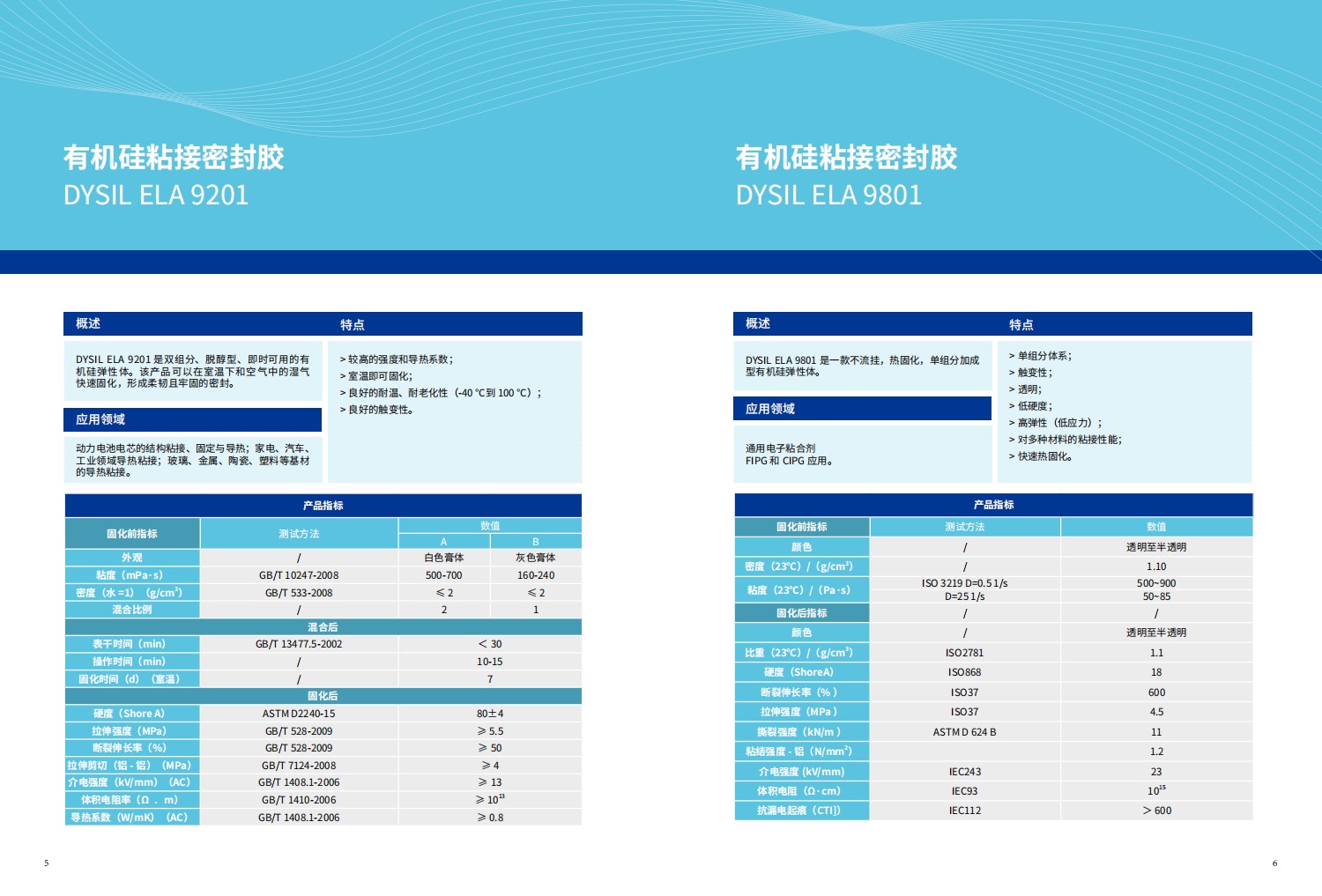Click the ASTM D2240-15 test method cell
The image size is (1322, 896).
[x=299, y=714]
